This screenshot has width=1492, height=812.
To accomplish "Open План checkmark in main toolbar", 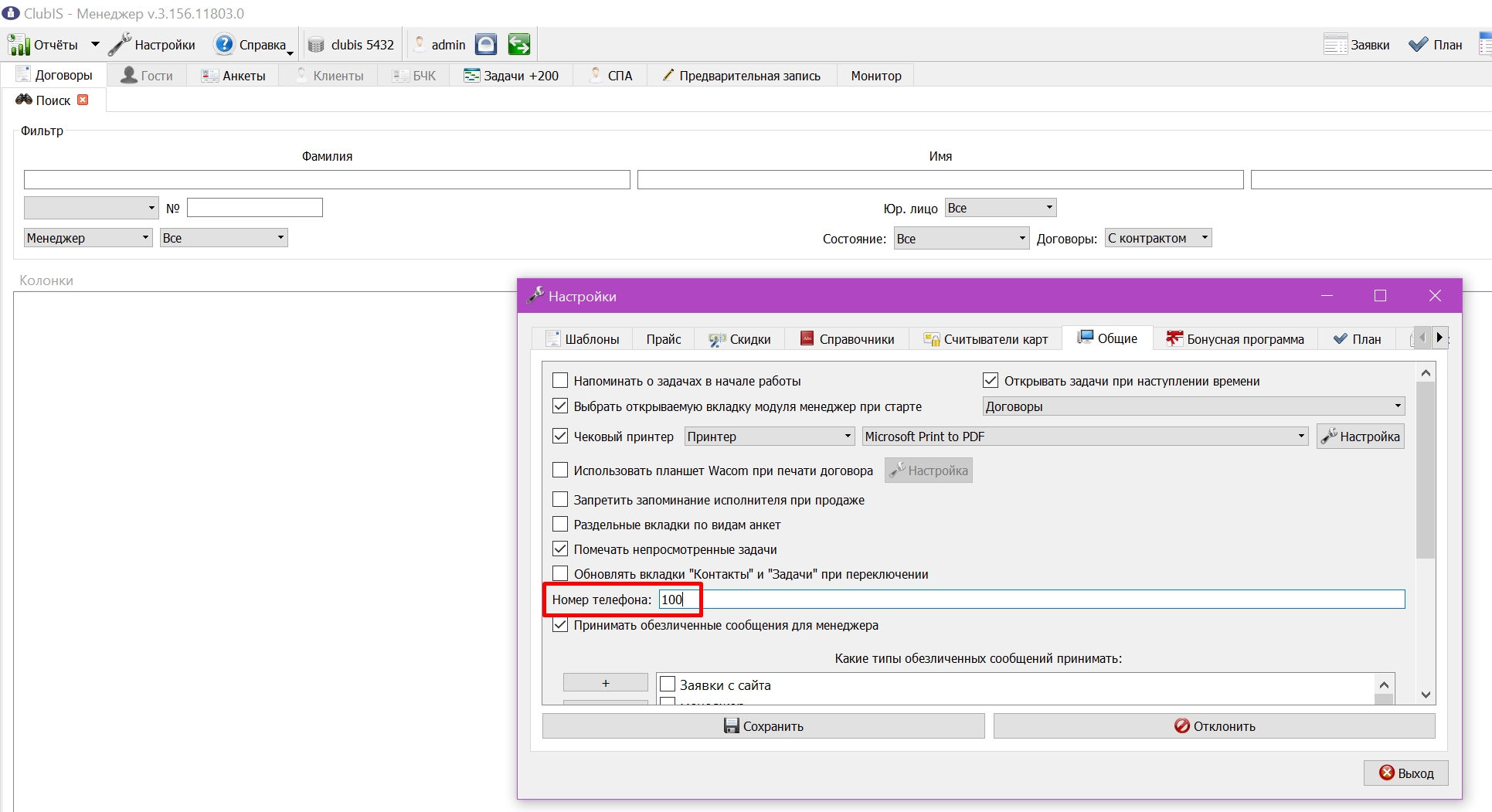I will coord(1418,45).
